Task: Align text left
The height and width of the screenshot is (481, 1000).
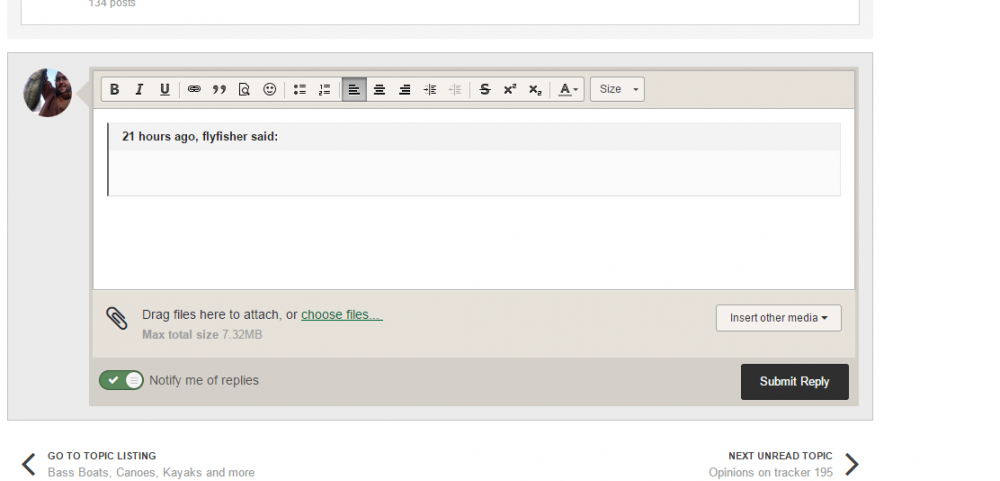Action: [x=354, y=89]
